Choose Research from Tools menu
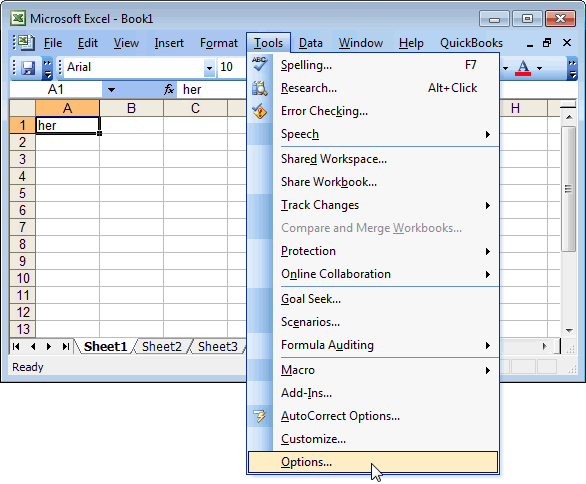586x484 pixels. 373,88
